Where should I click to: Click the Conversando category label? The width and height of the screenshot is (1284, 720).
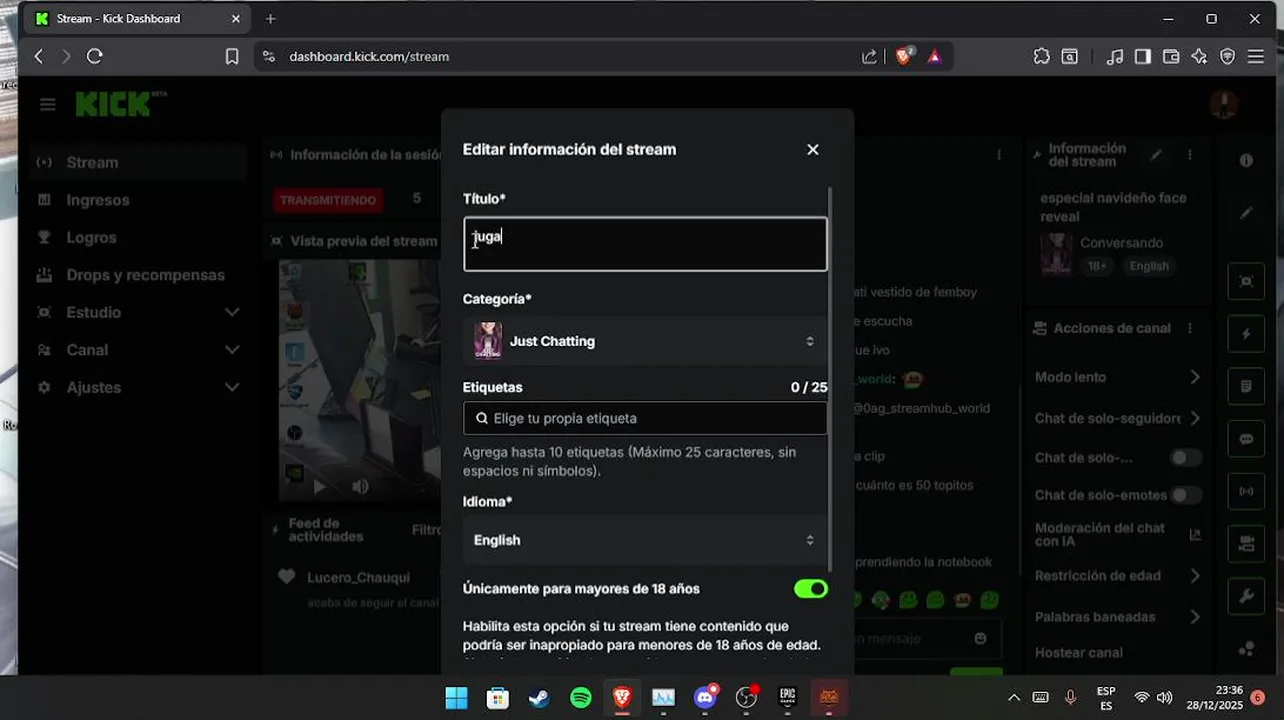point(1121,243)
